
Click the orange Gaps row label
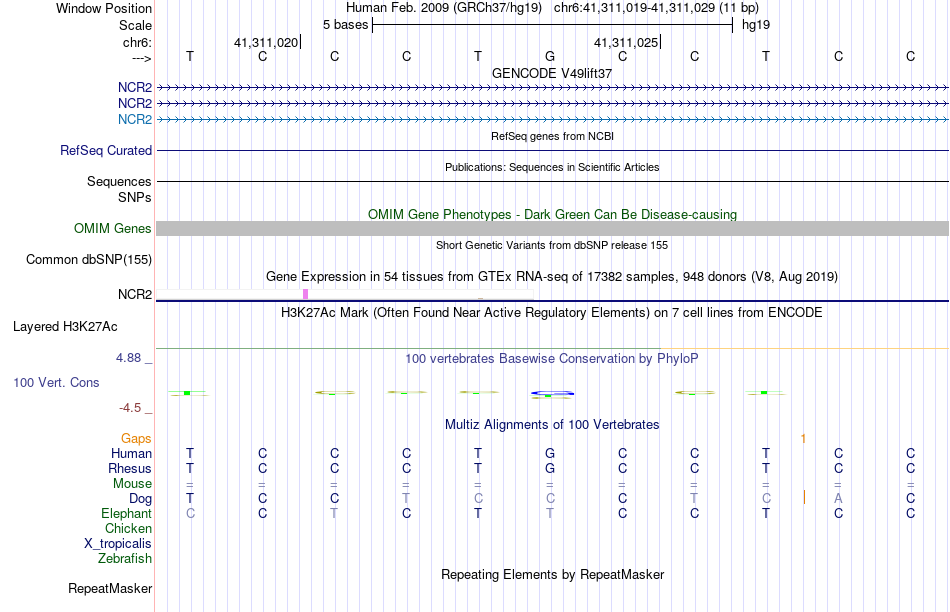(136, 439)
